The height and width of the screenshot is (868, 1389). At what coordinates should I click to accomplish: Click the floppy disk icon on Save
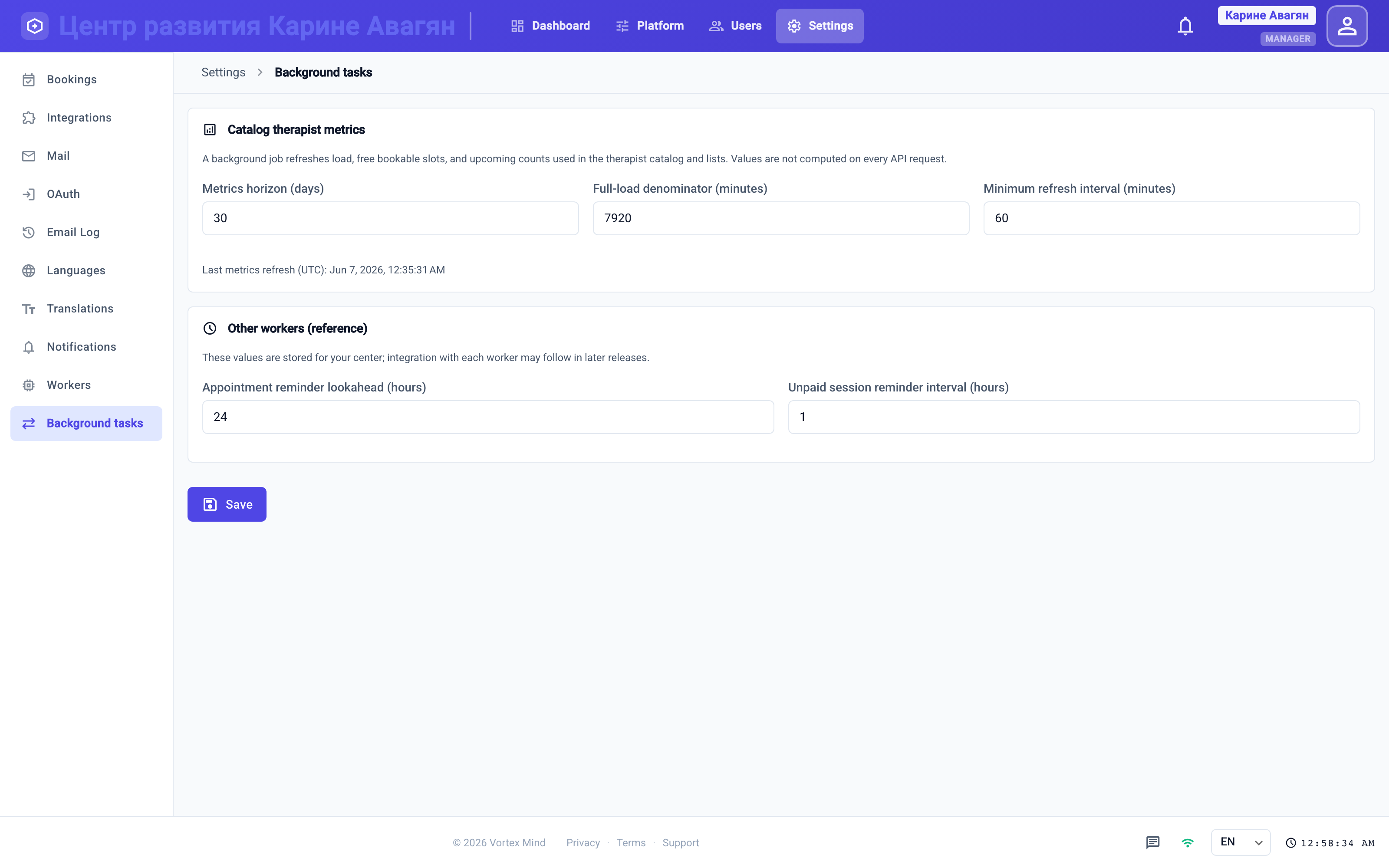[x=210, y=505]
